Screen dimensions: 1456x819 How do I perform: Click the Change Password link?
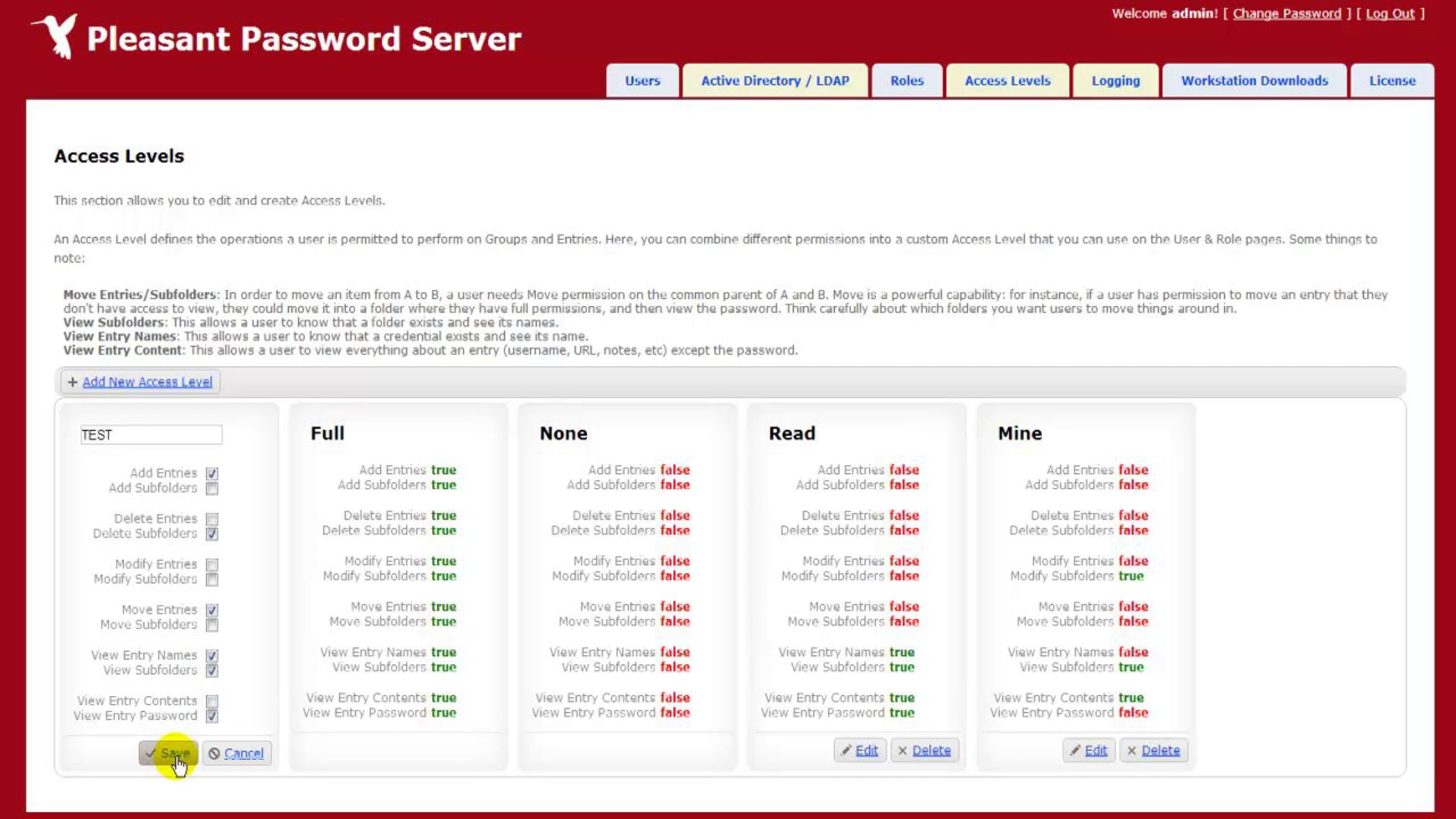[1287, 13]
